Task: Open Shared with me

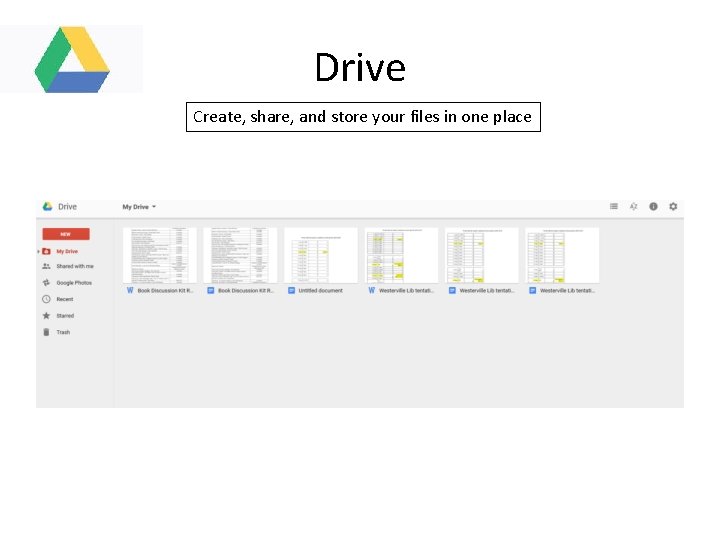Action: 75,266
